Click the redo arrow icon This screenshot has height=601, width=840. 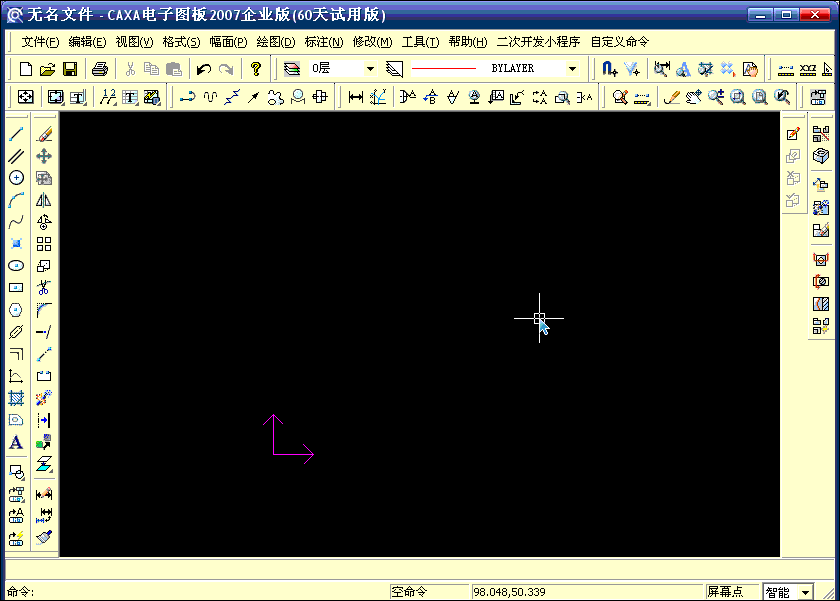click(x=226, y=69)
